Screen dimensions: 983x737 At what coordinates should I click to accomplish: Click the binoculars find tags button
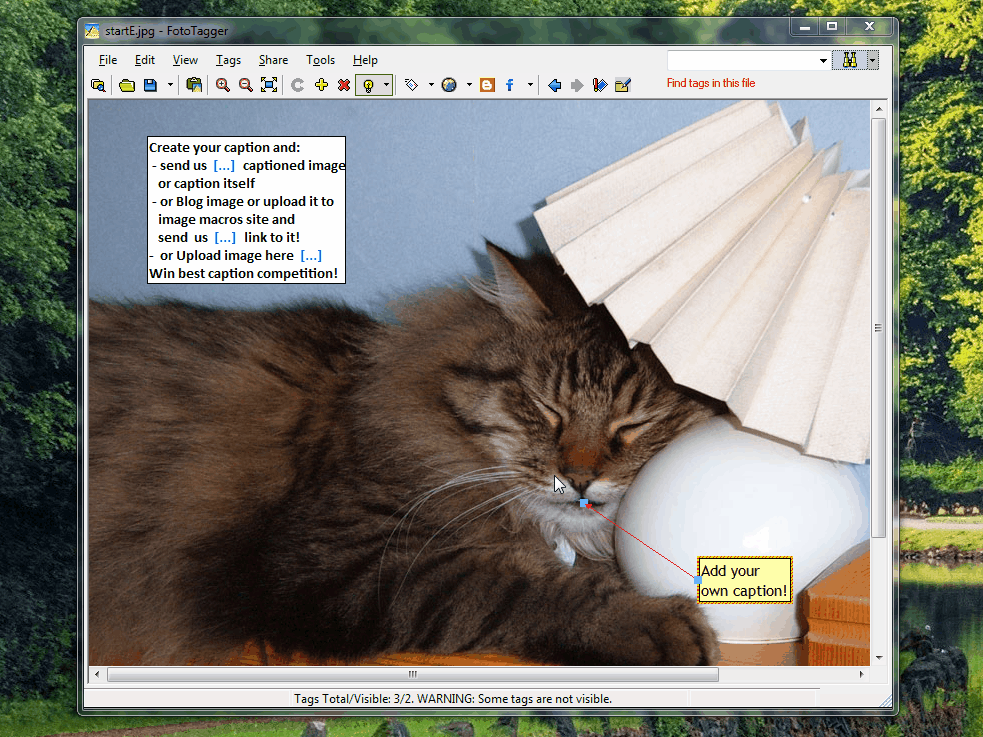coord(849,60)
